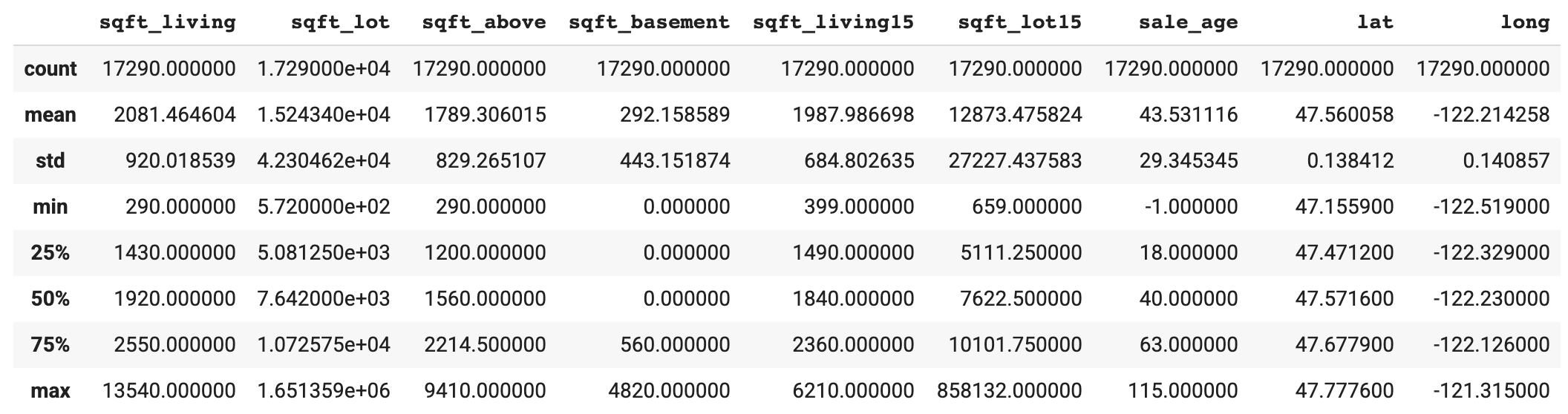Image resolution: width=1568 pixels, height=414 pixels.
Task: Select the sqft_basement column header
Action: [649, 22]
